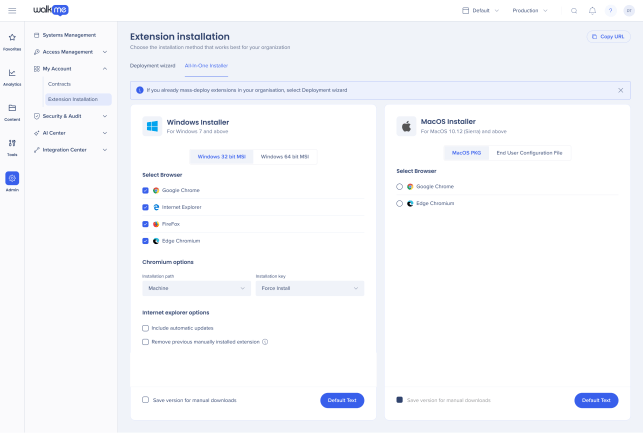Viewport: 643px width, 433px height.
Task: Select Google Chrome radio in MacOS Installer
Action: tap(399, 187)
